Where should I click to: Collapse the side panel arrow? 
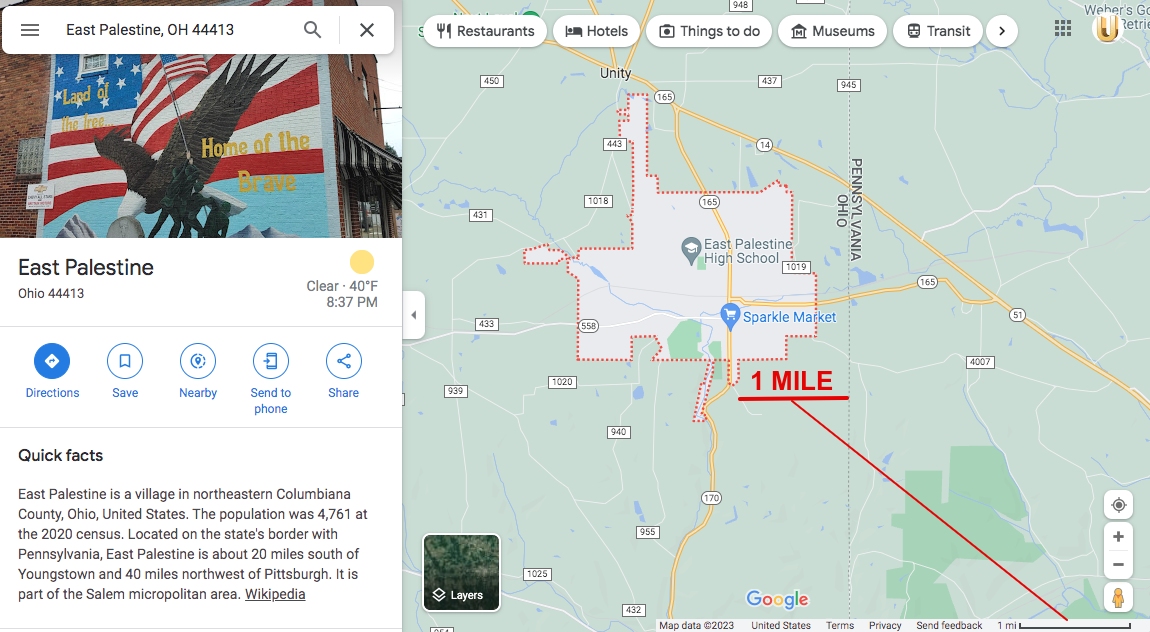point(414,315)
